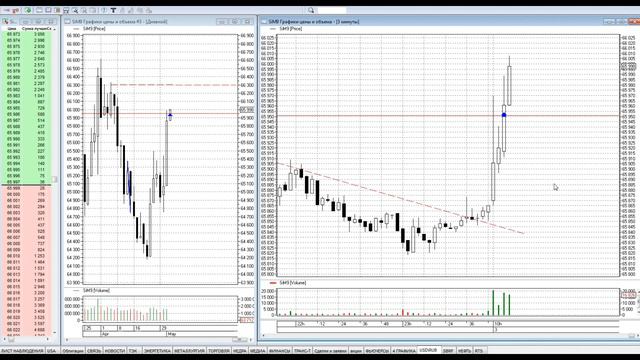Click SiM9 [Volume] legend in 3-minute chart
The width and height of the screenshot is (640, 360).
point(292,283)
